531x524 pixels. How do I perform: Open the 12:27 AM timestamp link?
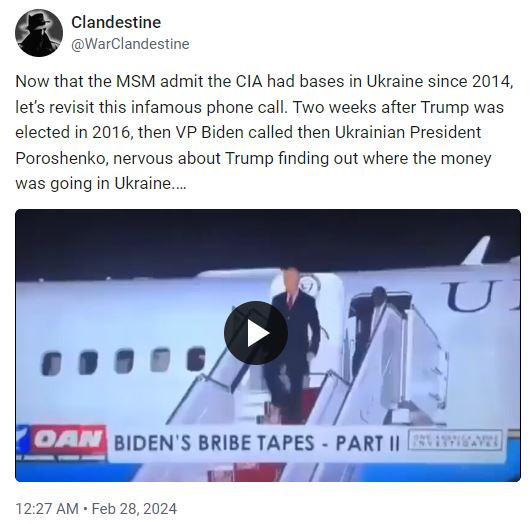tap(47, 509)
